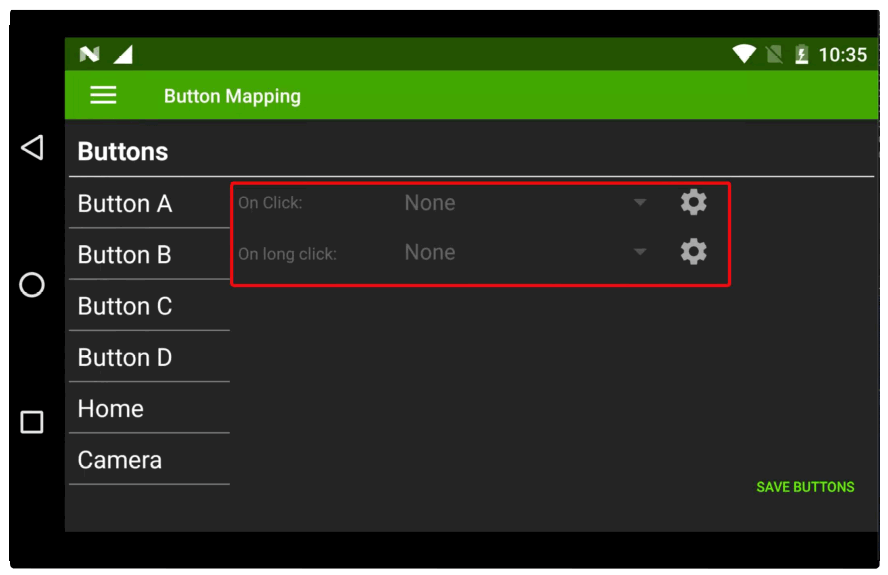The height and width of the screenshot is (575, 888).
Task: Tap the Android home circle button
Action: [32, 284]
